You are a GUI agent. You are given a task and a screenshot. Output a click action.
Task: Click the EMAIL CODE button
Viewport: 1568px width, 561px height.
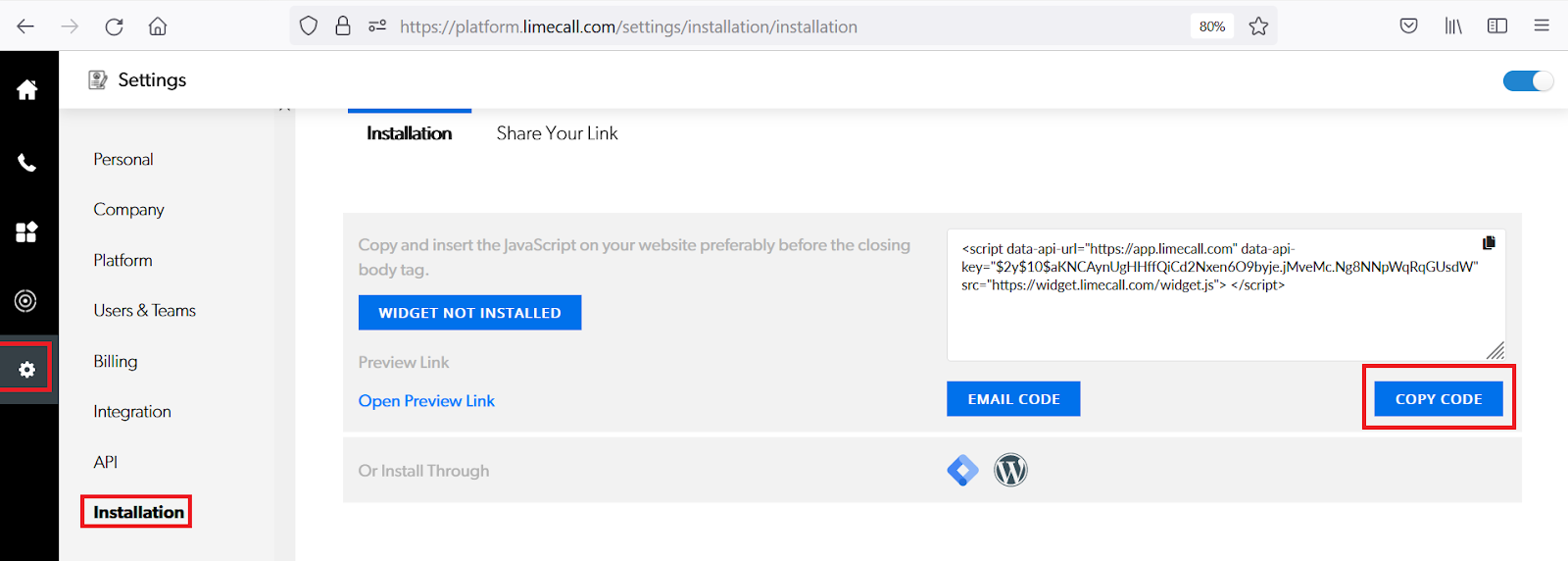(1013, 399)
